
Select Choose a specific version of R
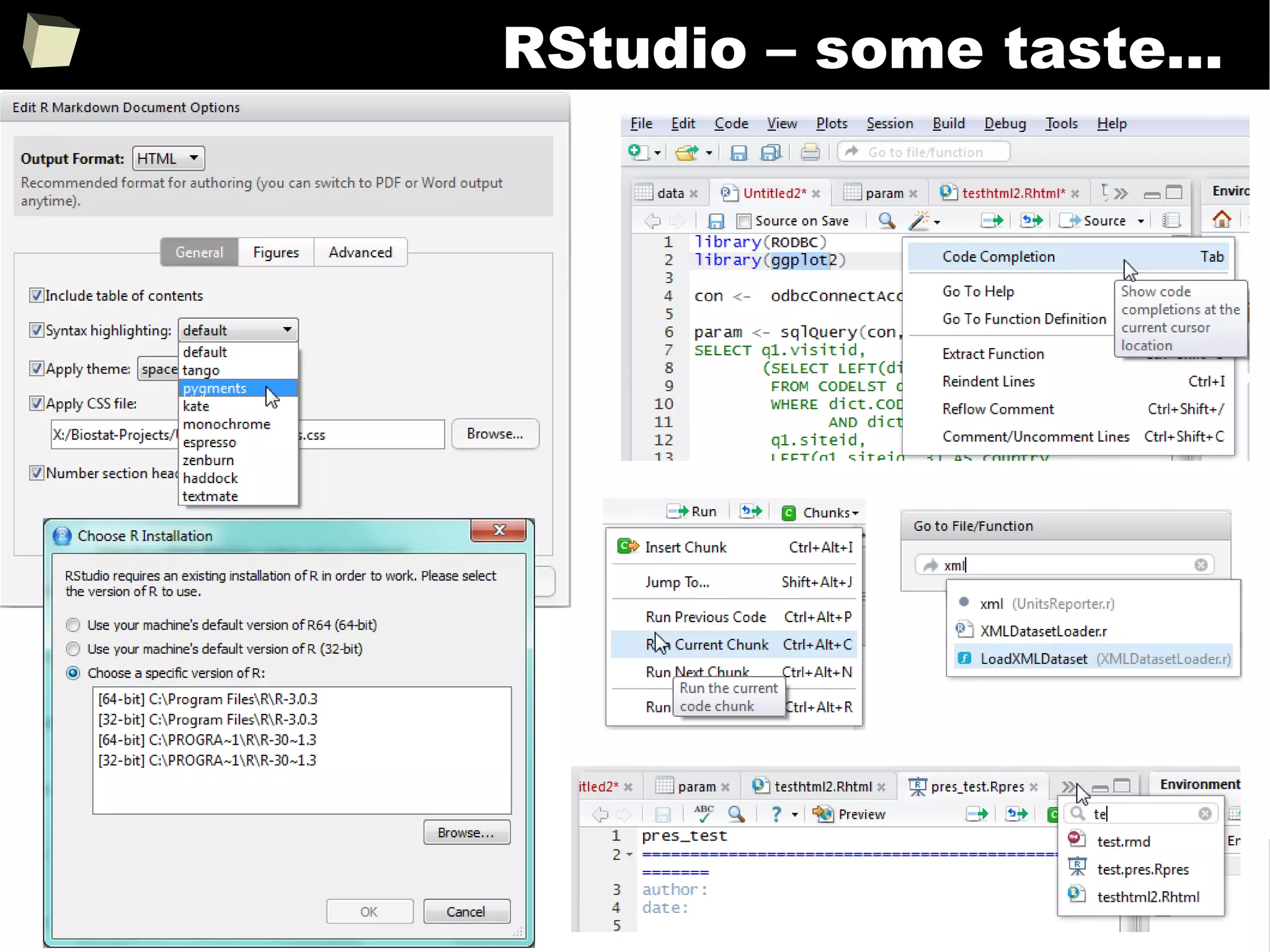click(73, 673)
